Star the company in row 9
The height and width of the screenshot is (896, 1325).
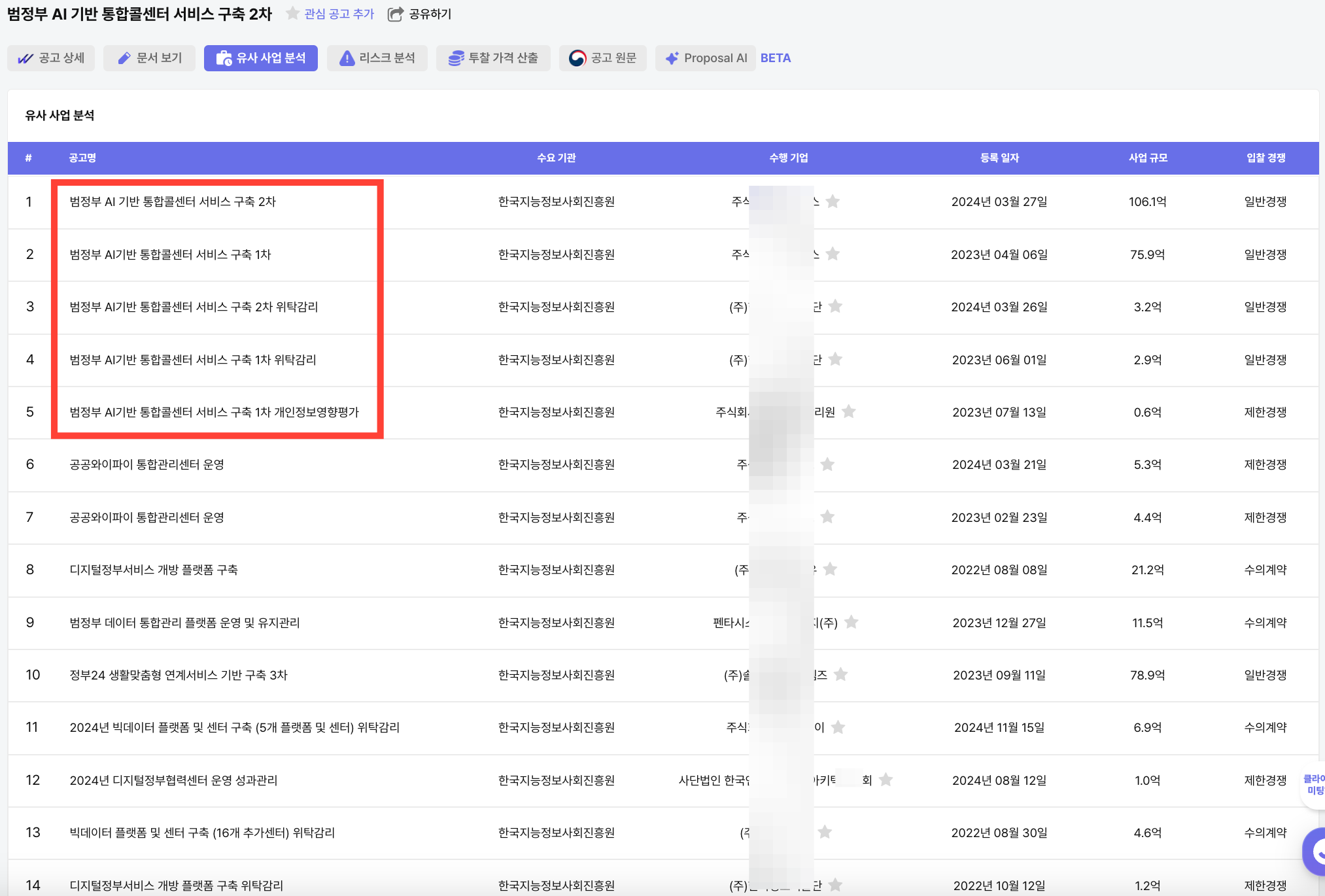click(x=851, y=622)
